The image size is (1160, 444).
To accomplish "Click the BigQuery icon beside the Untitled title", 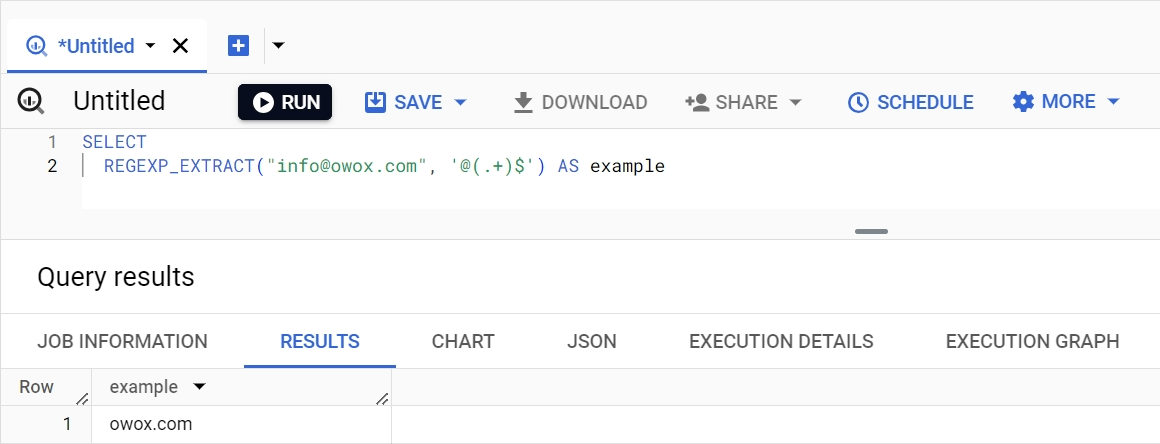I will pos(31,101).
